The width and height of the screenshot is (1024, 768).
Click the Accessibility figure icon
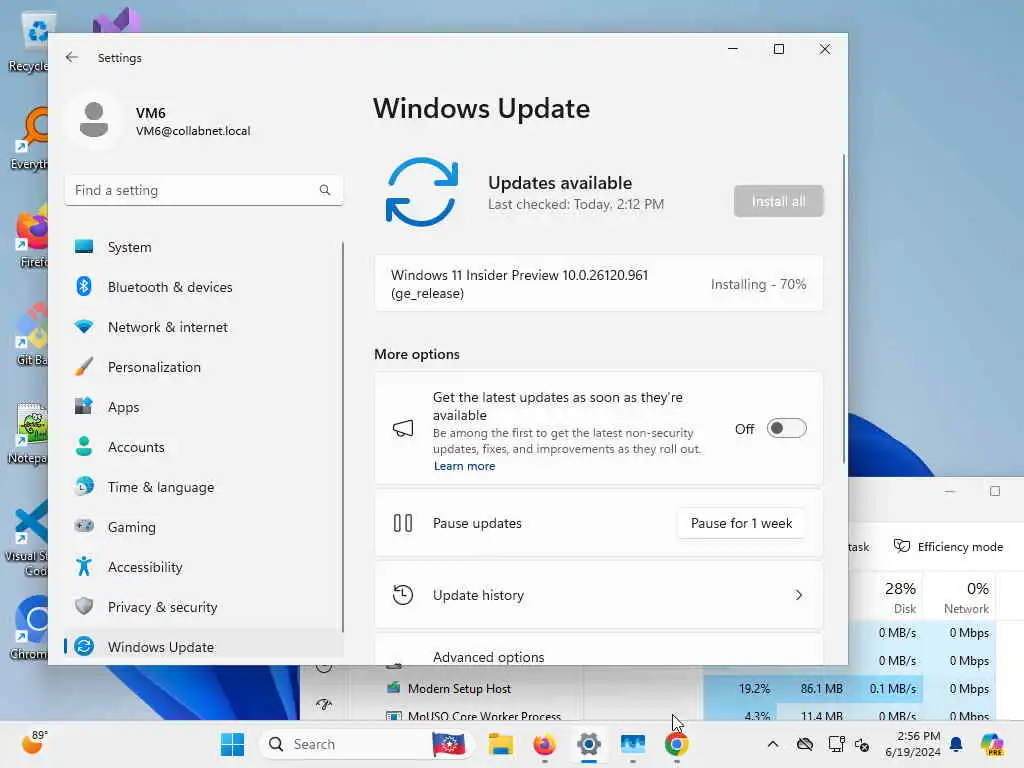click(84, 566)
